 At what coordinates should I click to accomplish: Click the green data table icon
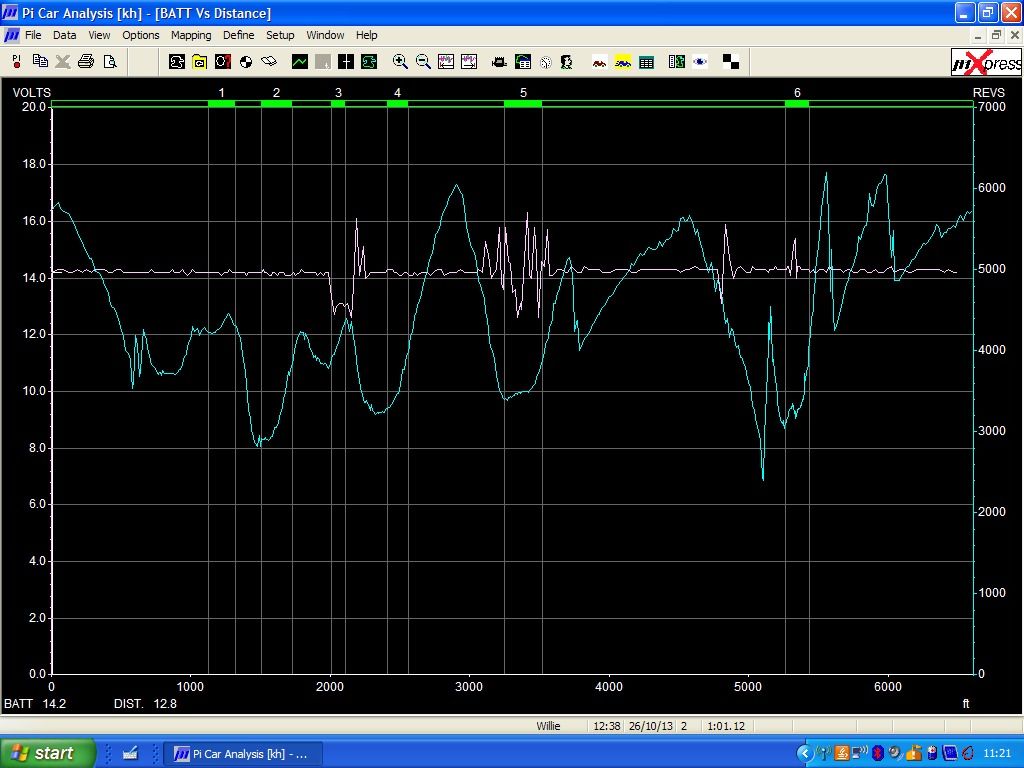coord(647,61)
